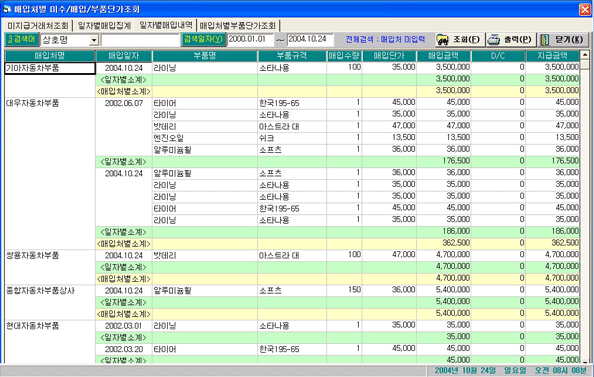594x377 pixels.
Task: Click the 닫기(K) door exit button
Action: pyautogui.click(x=563, y=39)
